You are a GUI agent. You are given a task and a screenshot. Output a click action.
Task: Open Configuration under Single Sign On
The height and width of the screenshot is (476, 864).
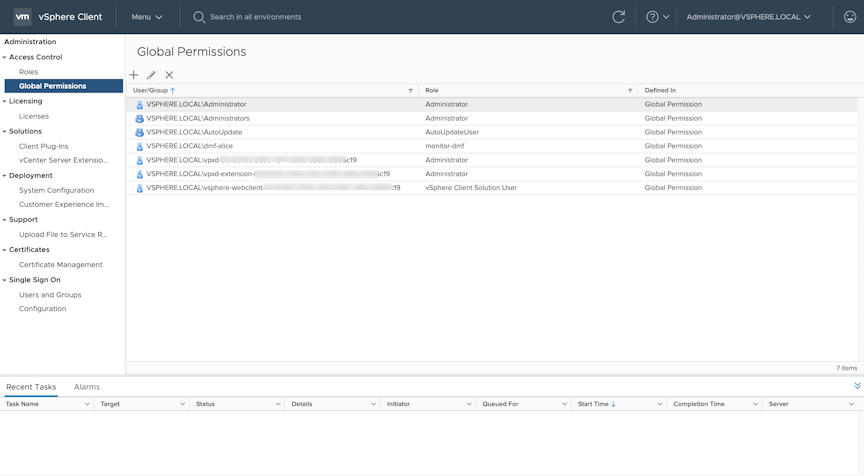click(x=42, y=309)
